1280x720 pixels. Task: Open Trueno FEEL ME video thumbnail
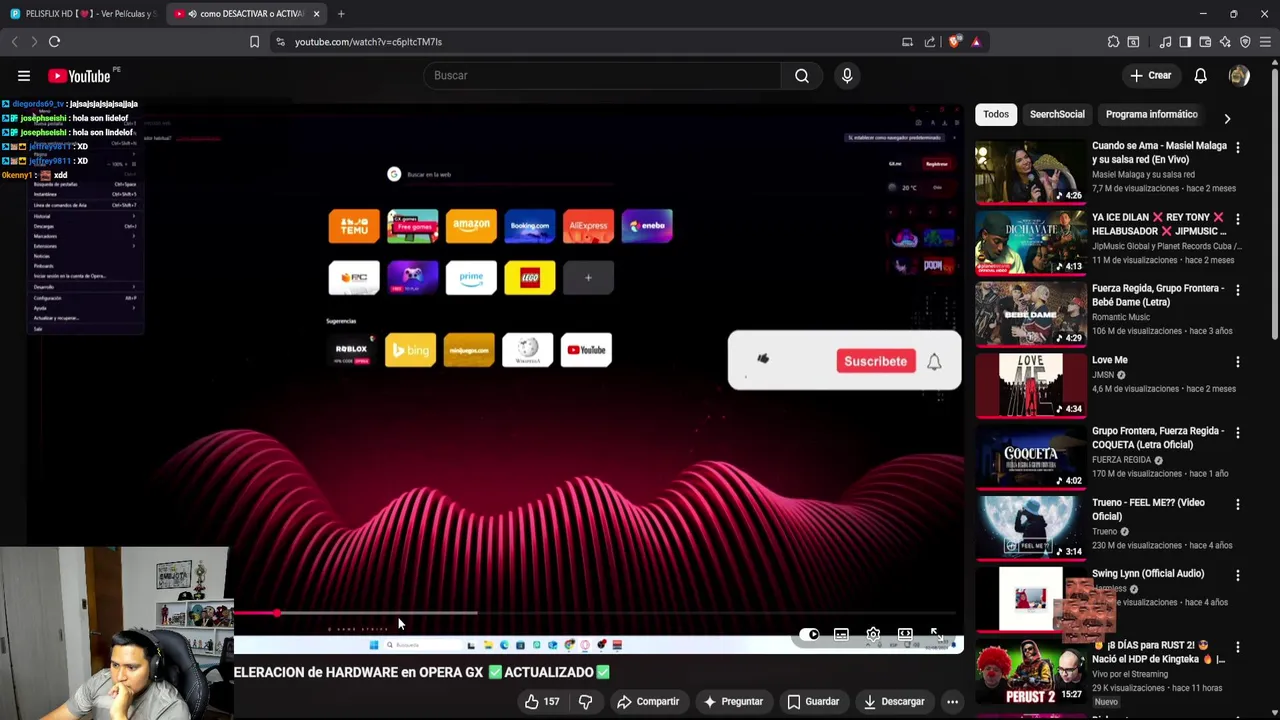pyautogui.click(x=1031, y=527)
